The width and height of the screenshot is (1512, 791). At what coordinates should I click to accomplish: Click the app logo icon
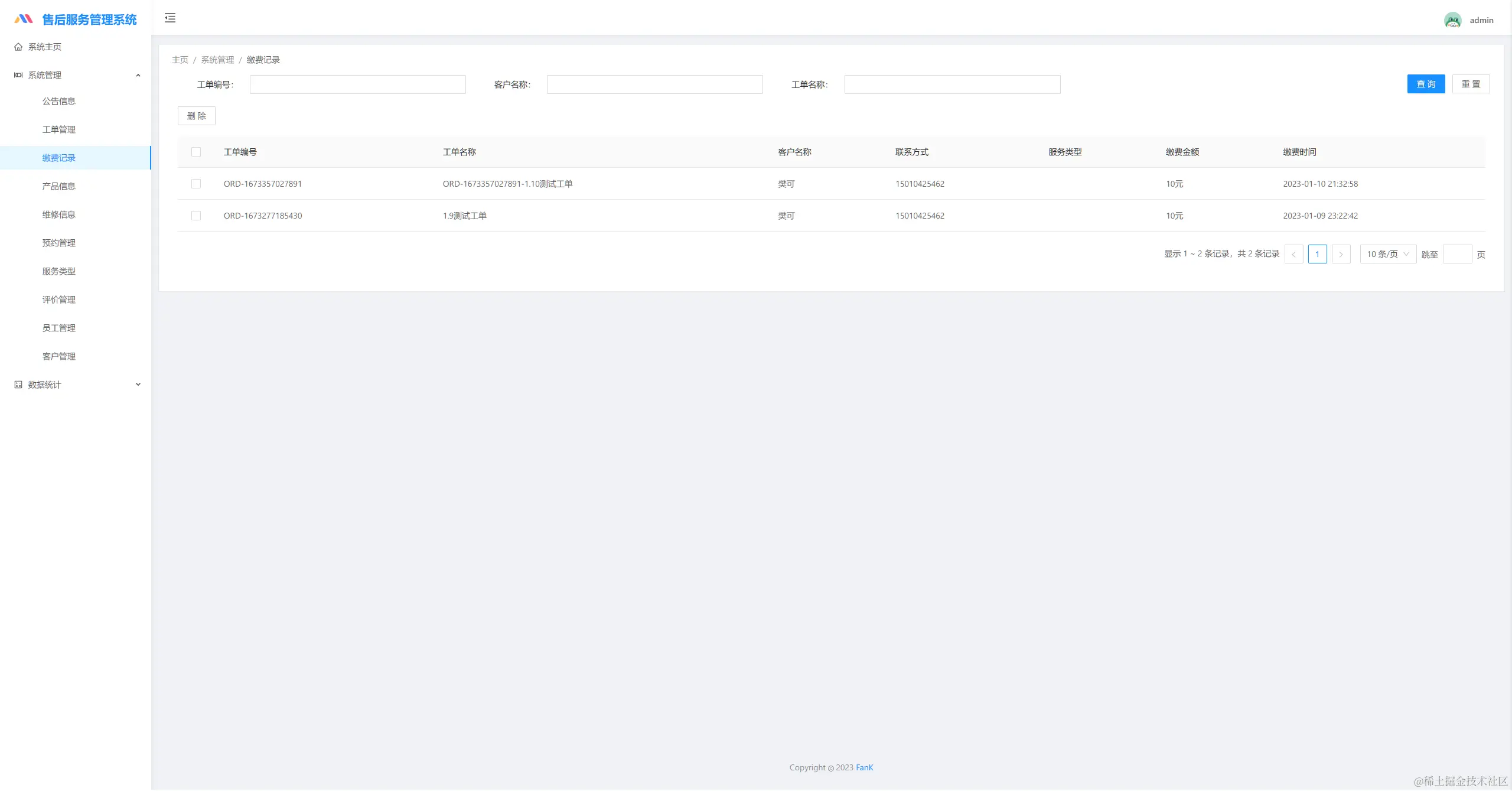point(24,19)
